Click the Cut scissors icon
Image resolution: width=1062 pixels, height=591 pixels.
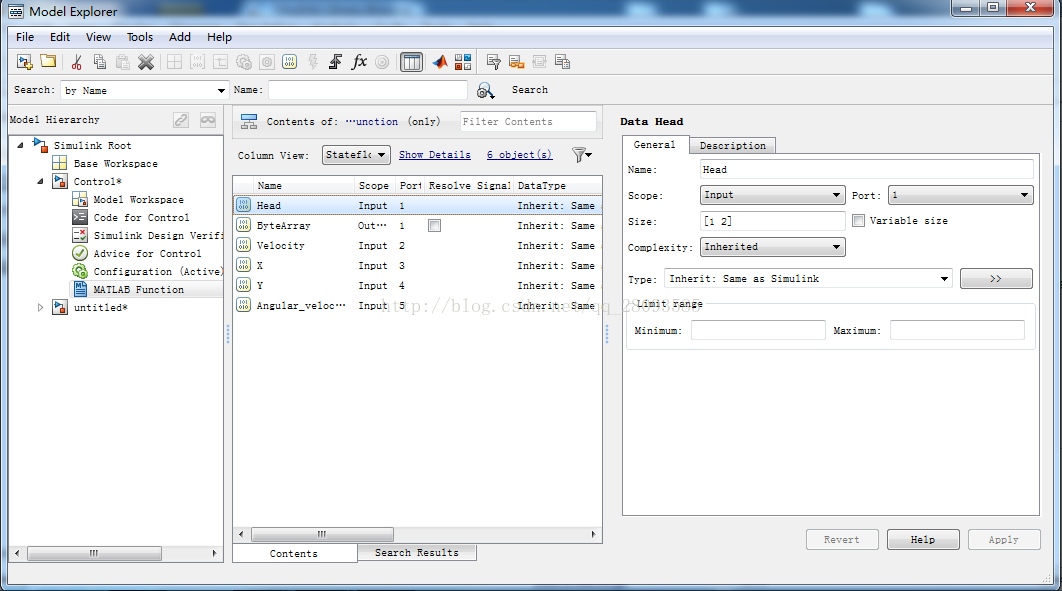point(77,62)
